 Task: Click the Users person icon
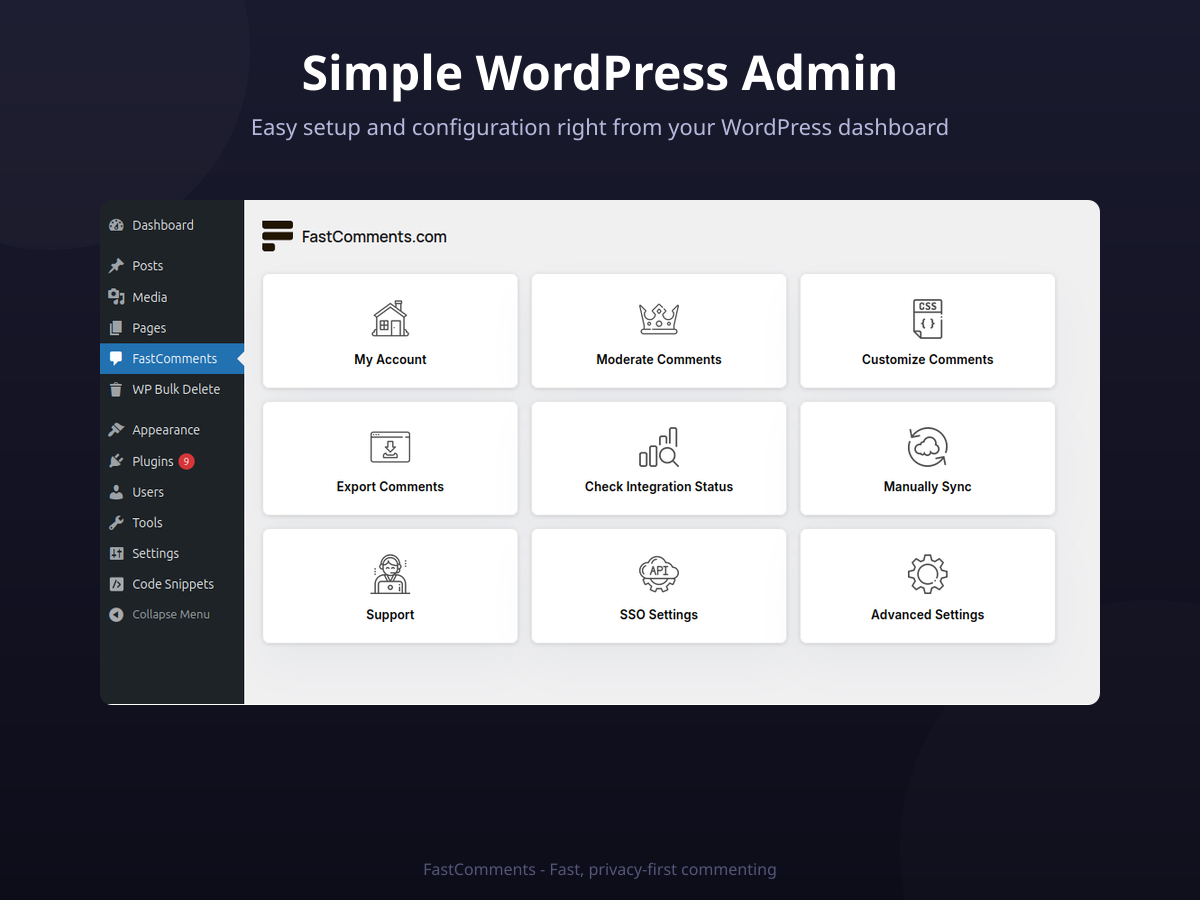(x=116, y=492)
